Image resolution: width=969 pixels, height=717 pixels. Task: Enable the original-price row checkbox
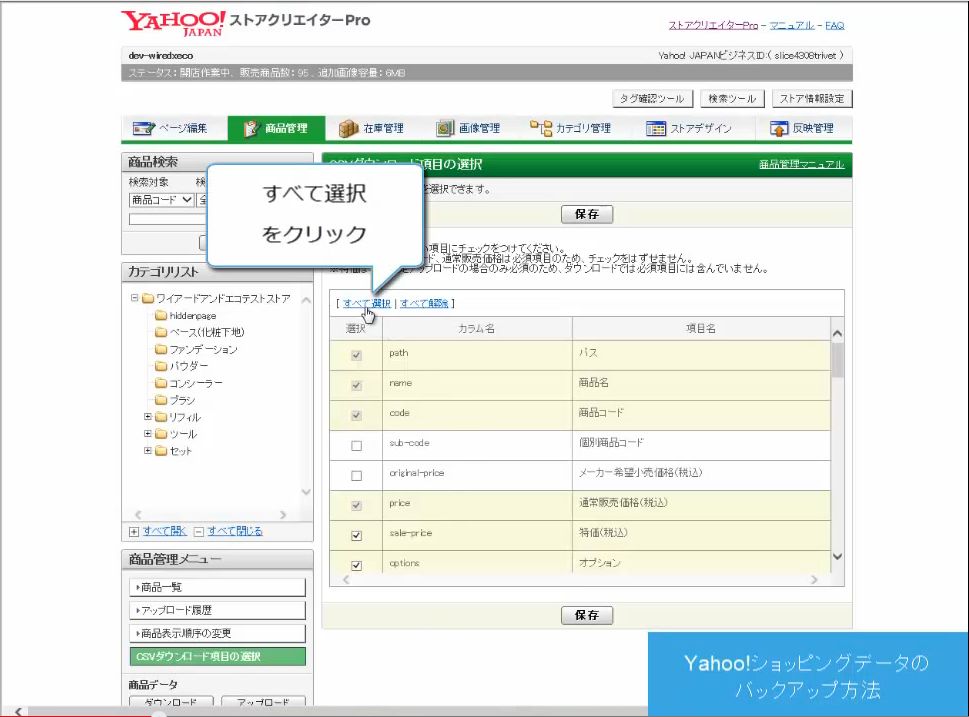pos(357,476)
